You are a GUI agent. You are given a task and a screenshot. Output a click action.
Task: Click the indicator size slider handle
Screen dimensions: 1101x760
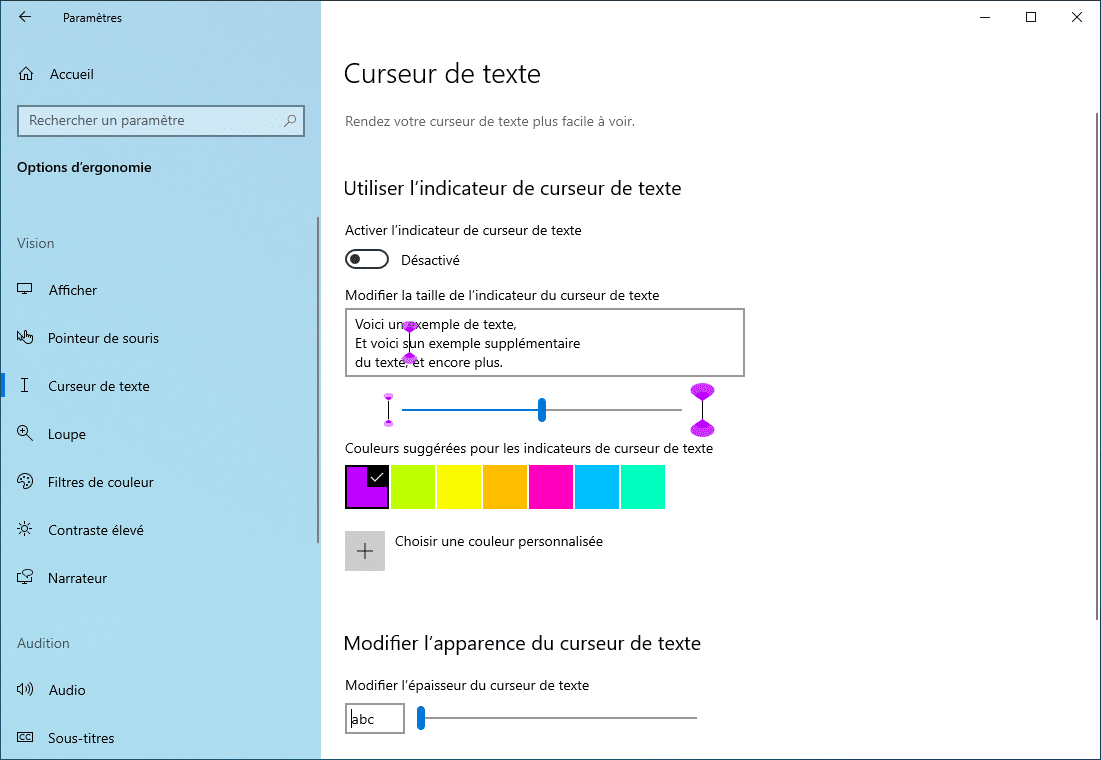pyautogui.click(x=541, y=410)
